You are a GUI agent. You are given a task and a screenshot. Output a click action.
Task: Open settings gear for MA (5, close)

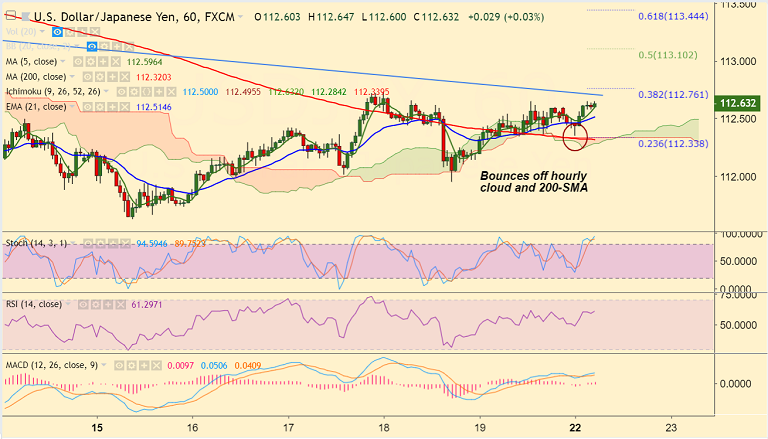(x=91, y=62)
